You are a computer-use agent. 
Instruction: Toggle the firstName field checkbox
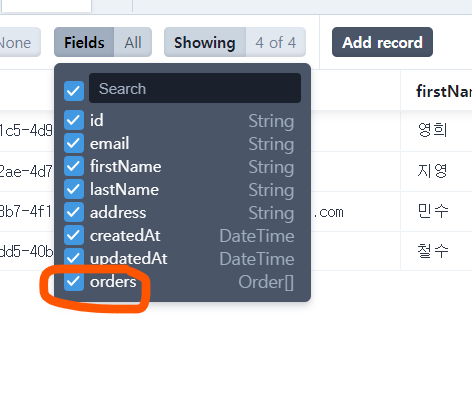pos(74,166)
